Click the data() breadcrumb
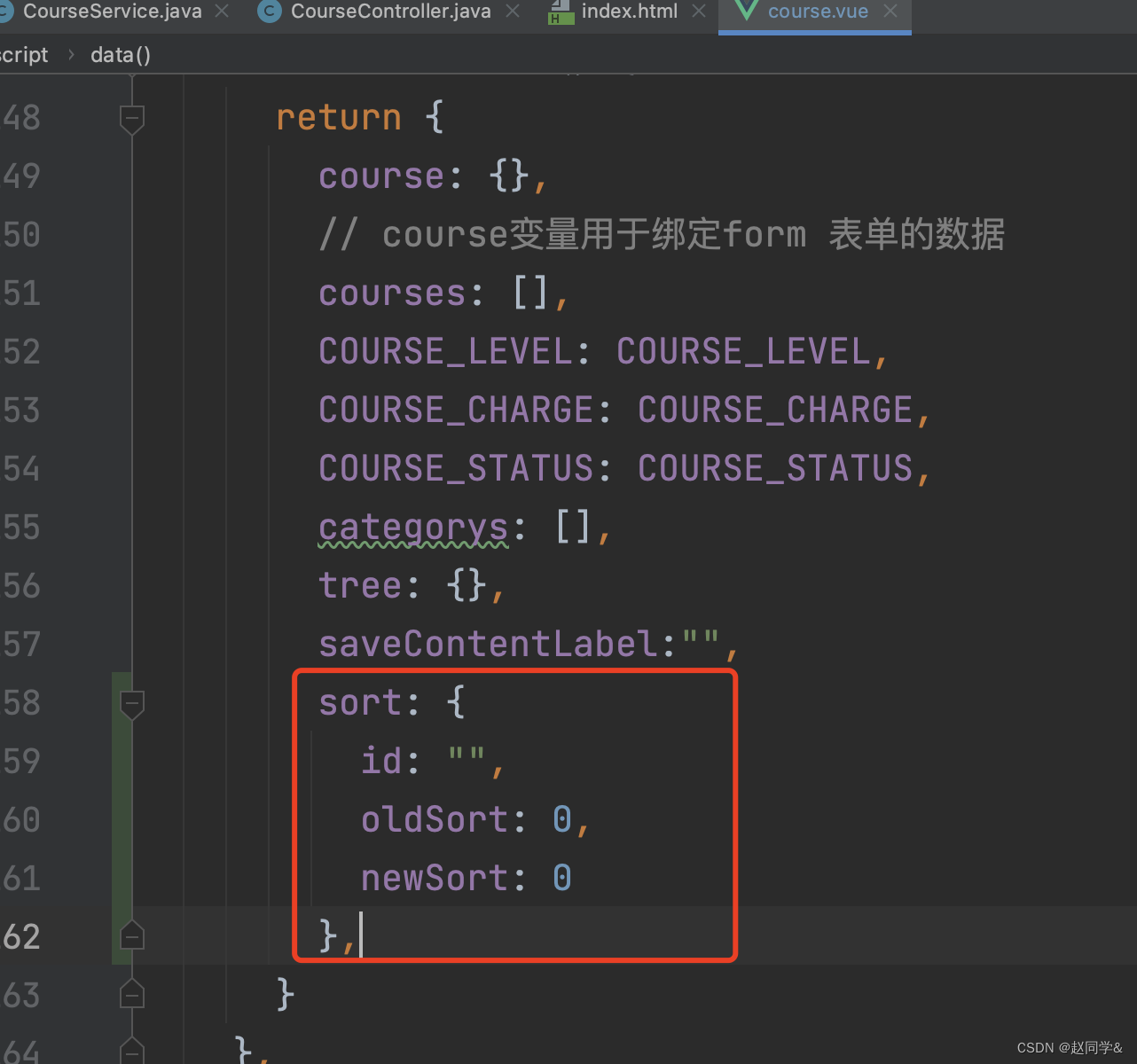The height and width of the screenshot is (1064, 1137). (121, 55)
